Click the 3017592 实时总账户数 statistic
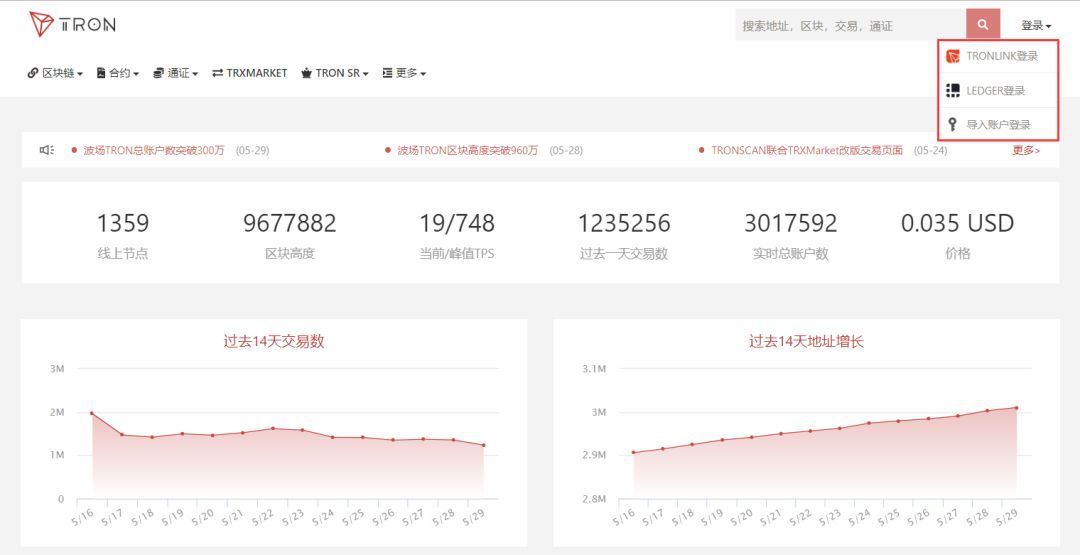The width and height of the screenshot is (1080, 555). [x=791, y=235]
